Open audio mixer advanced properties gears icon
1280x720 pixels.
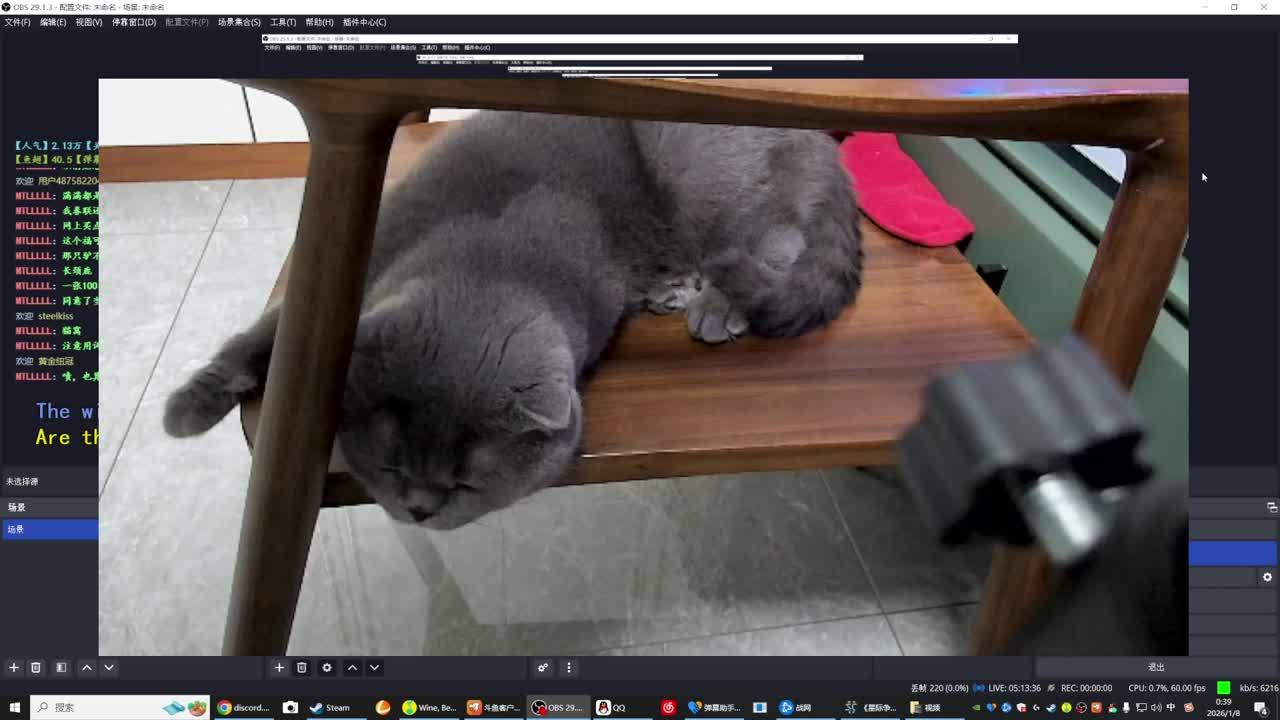[x=543, y=667]
